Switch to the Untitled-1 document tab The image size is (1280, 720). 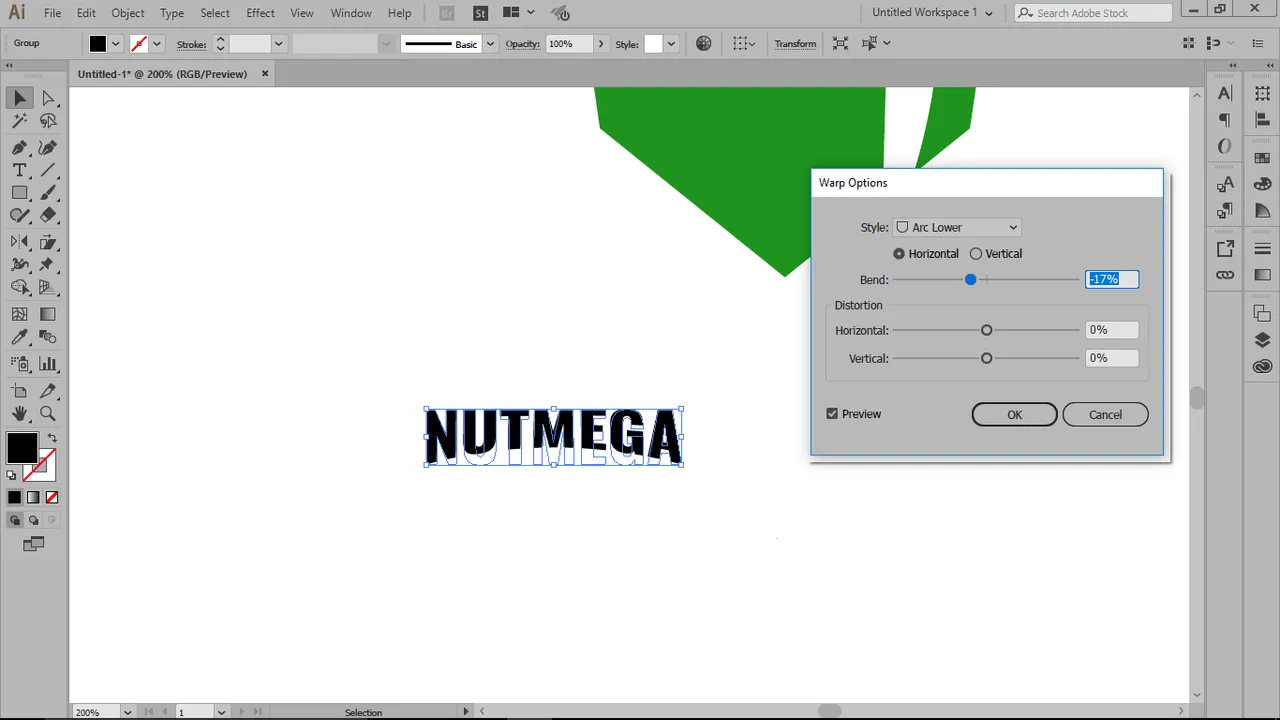tap(162, 74)
